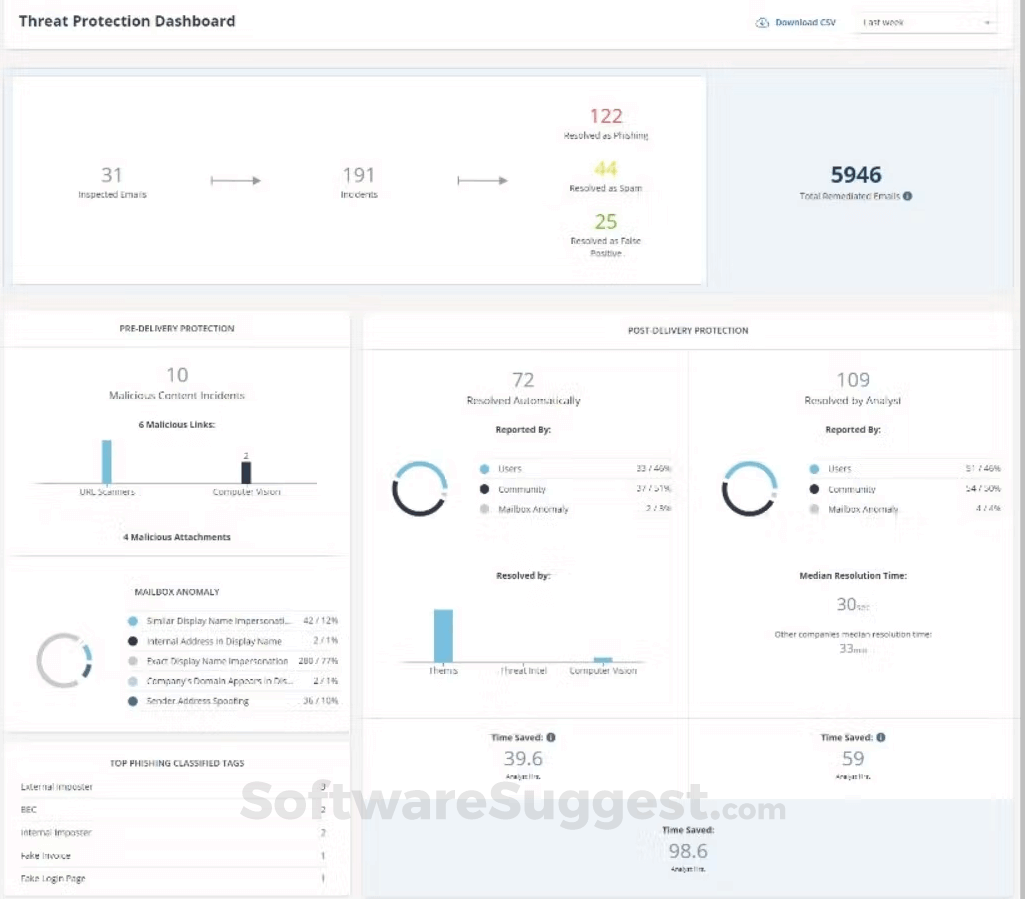Select the Pre-Delivery Protection header
The height and width of the screenshot is (899, 1025).
177,328
